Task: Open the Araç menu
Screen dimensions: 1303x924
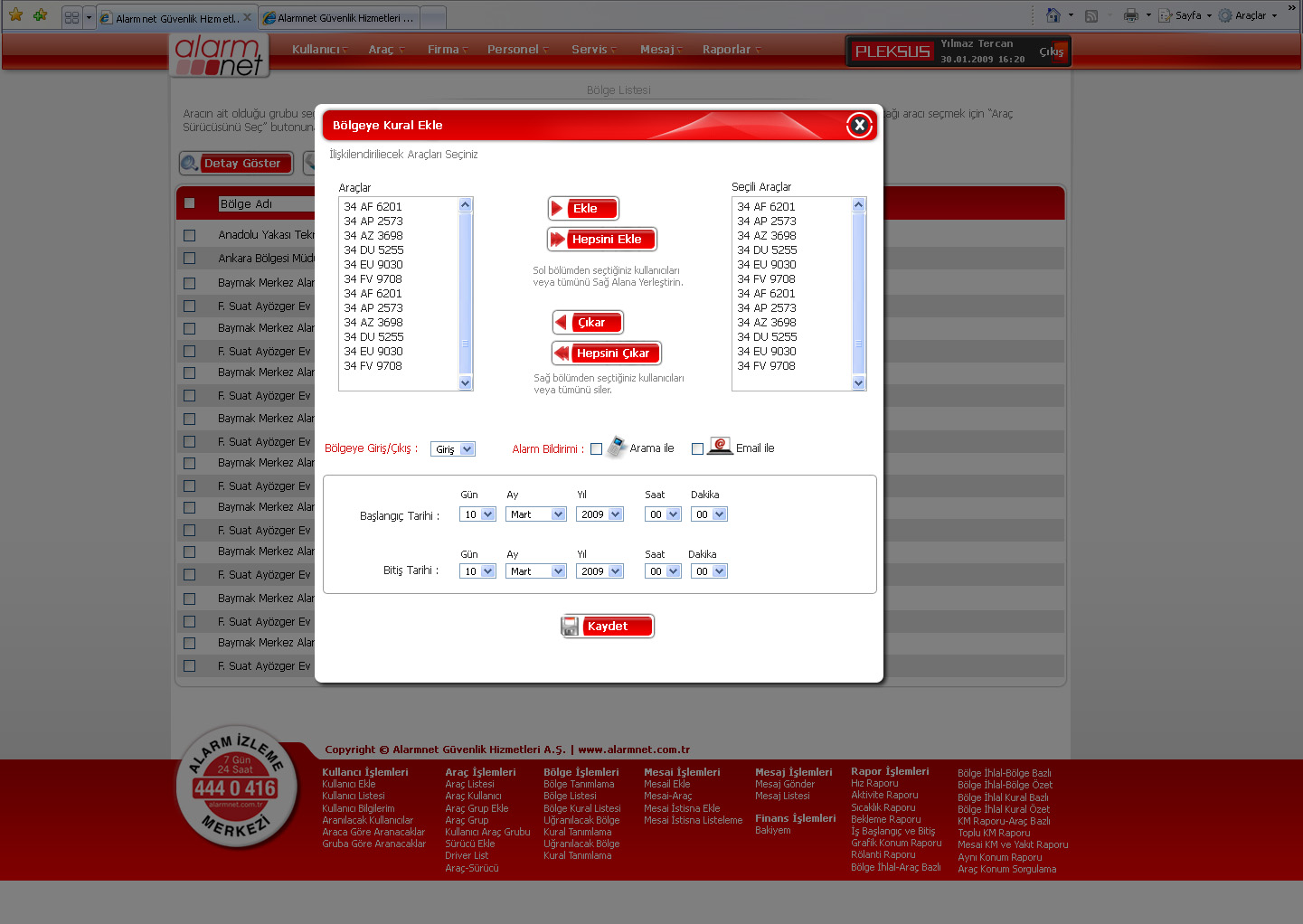Action: [386, 50]
